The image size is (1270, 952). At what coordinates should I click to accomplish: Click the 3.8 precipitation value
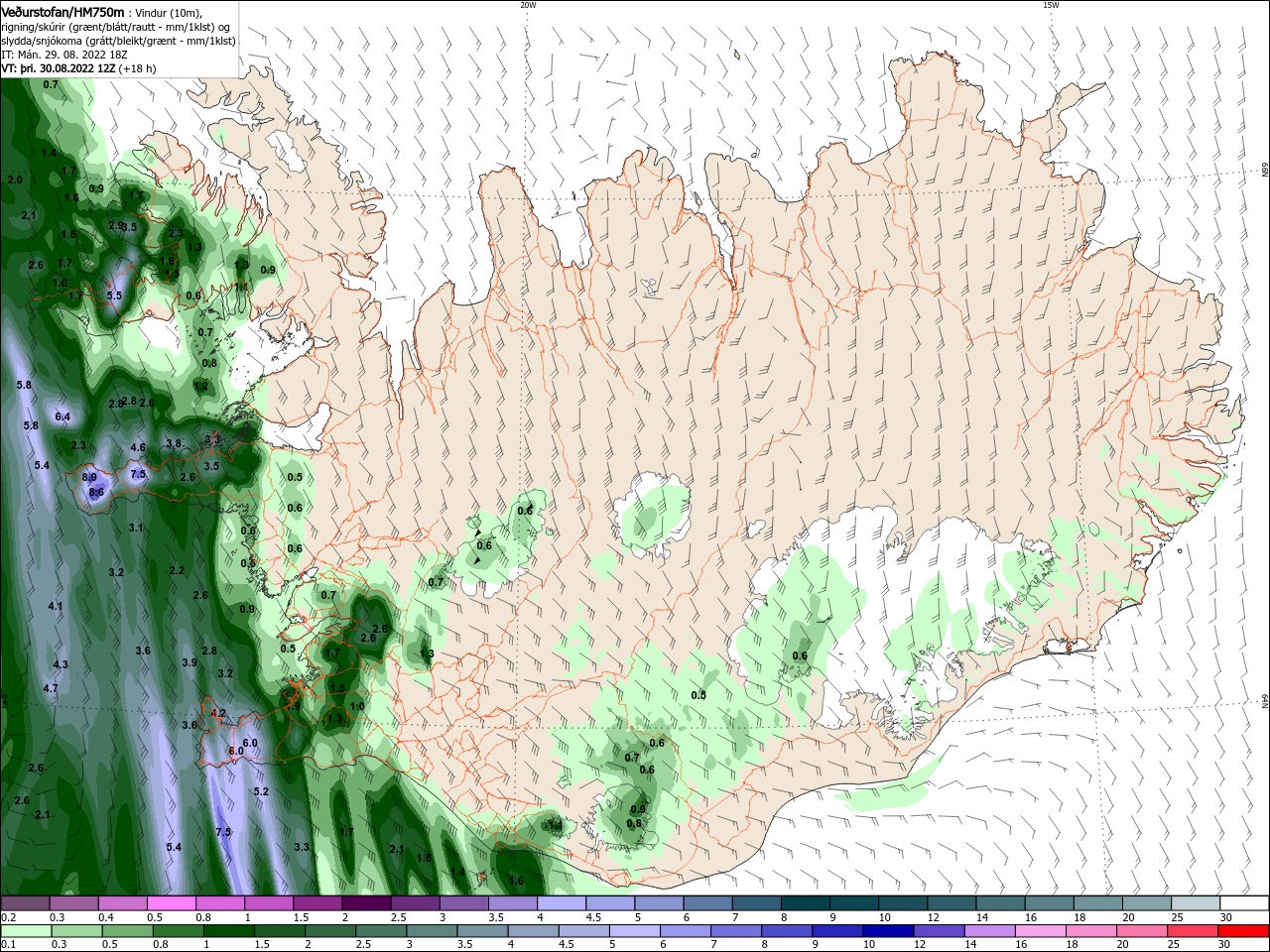point(174,443)
